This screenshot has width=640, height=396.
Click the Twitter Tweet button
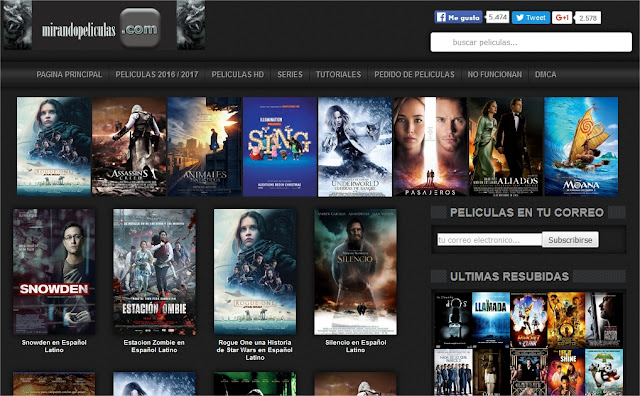click(x=531, y=18)
